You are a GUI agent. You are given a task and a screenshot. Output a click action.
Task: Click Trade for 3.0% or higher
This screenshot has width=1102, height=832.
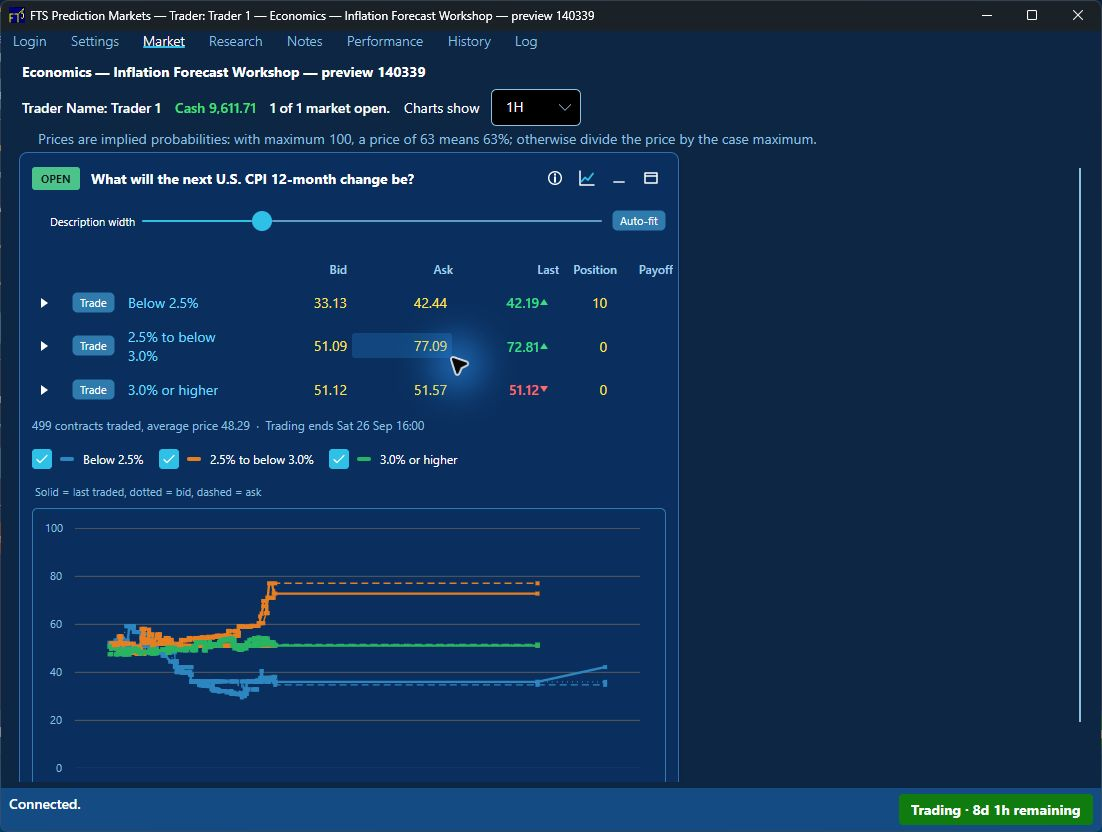(x=93, y=390)
